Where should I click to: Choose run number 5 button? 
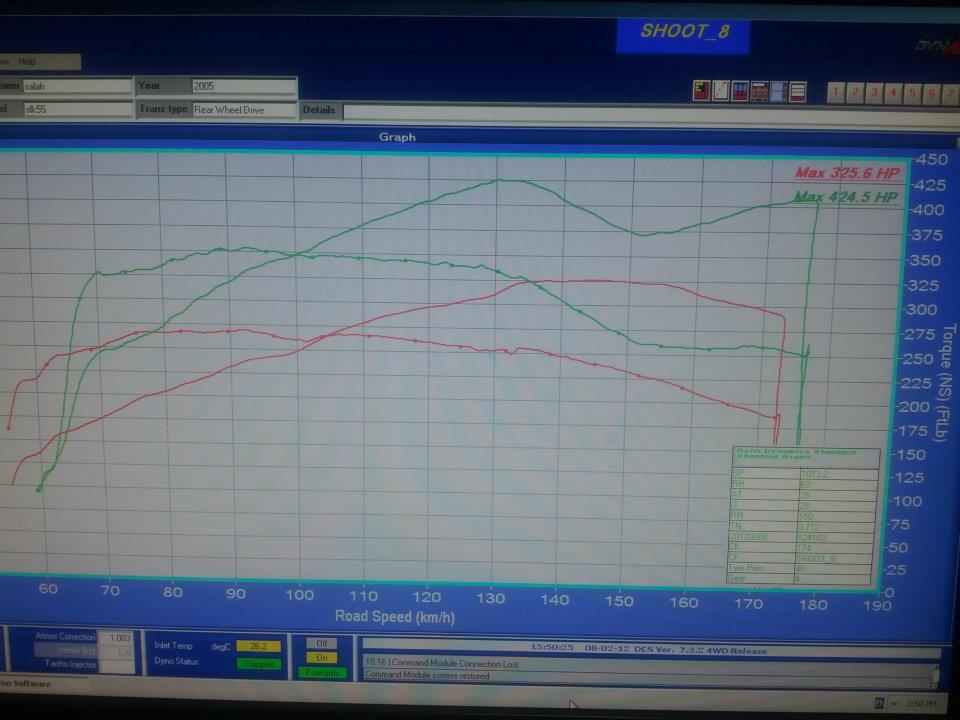click(x=912, y=93)
